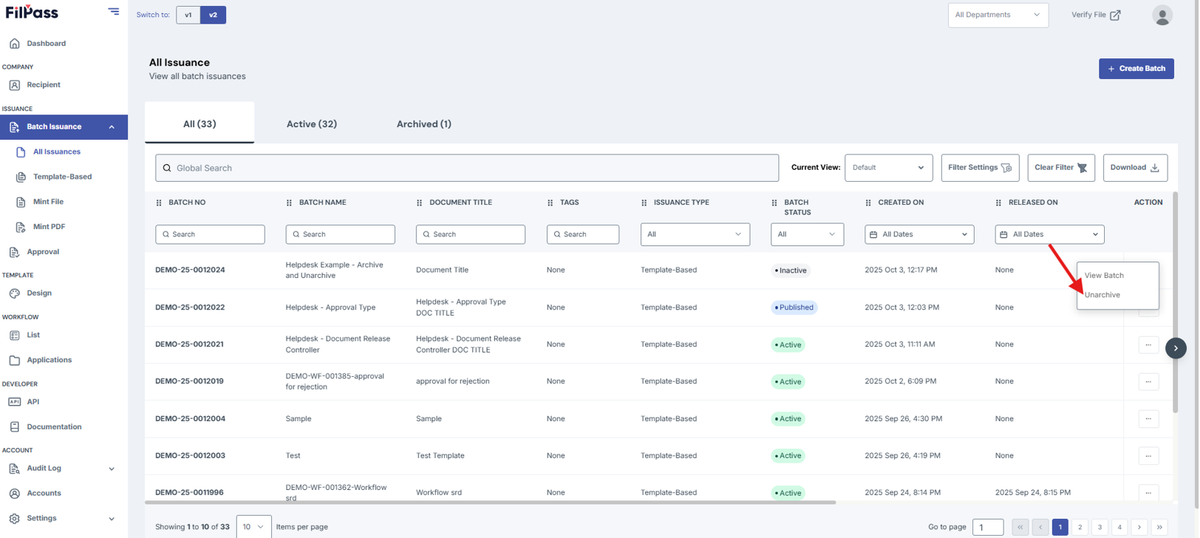The image size is (1200, 538).
Task: Click the Download button
Action: (x=1135, y=168)
